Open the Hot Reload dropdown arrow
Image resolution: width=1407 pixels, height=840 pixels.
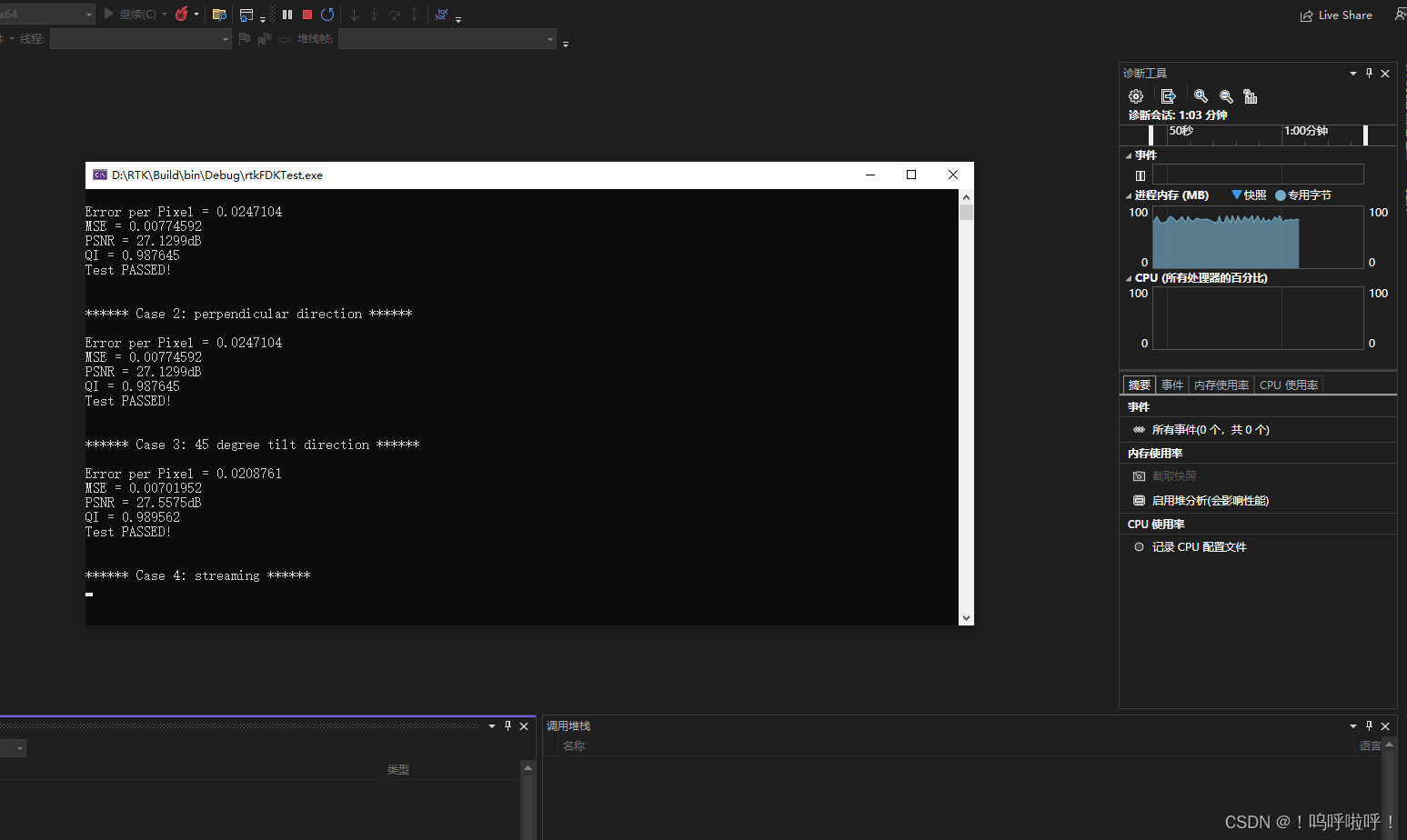(x=196, y=15)
